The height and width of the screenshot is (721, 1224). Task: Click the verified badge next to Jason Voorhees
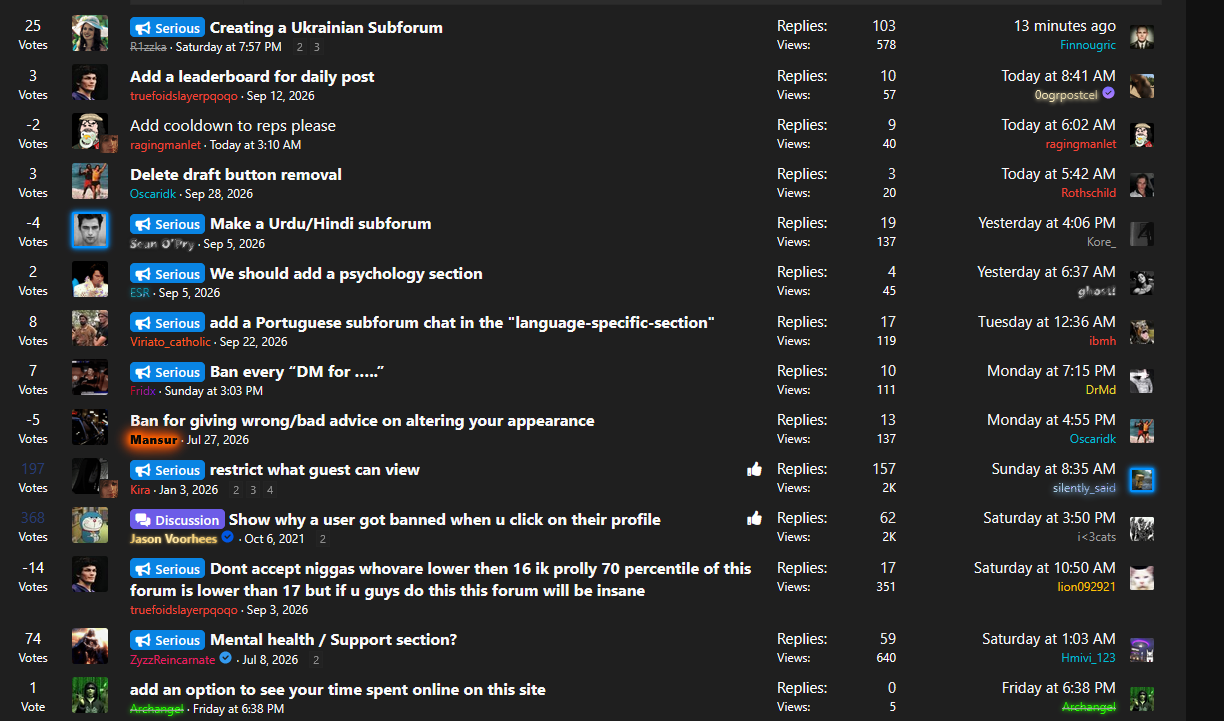point(227,538)
